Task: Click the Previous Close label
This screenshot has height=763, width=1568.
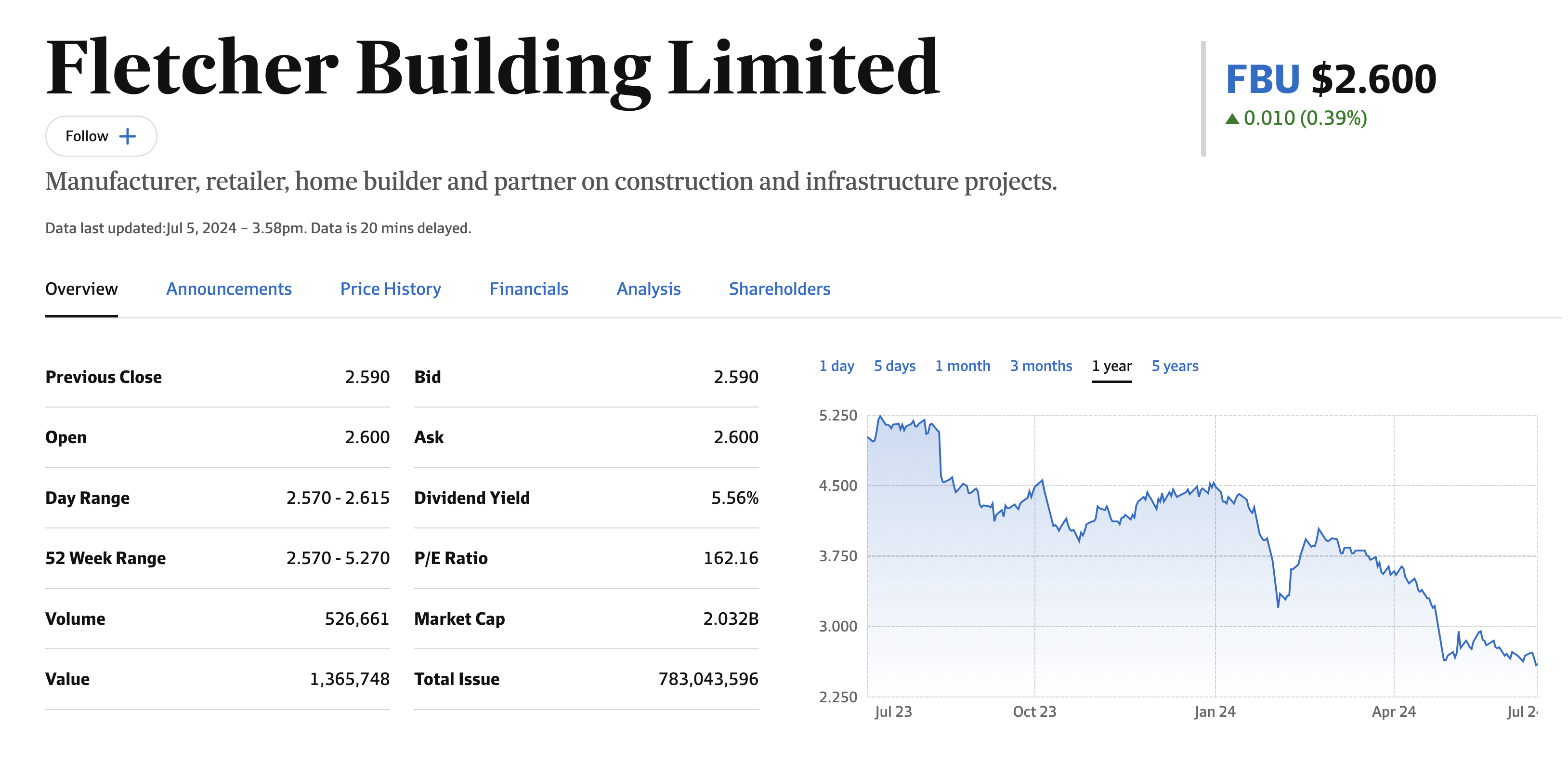Action: click(x=104, y=377)
